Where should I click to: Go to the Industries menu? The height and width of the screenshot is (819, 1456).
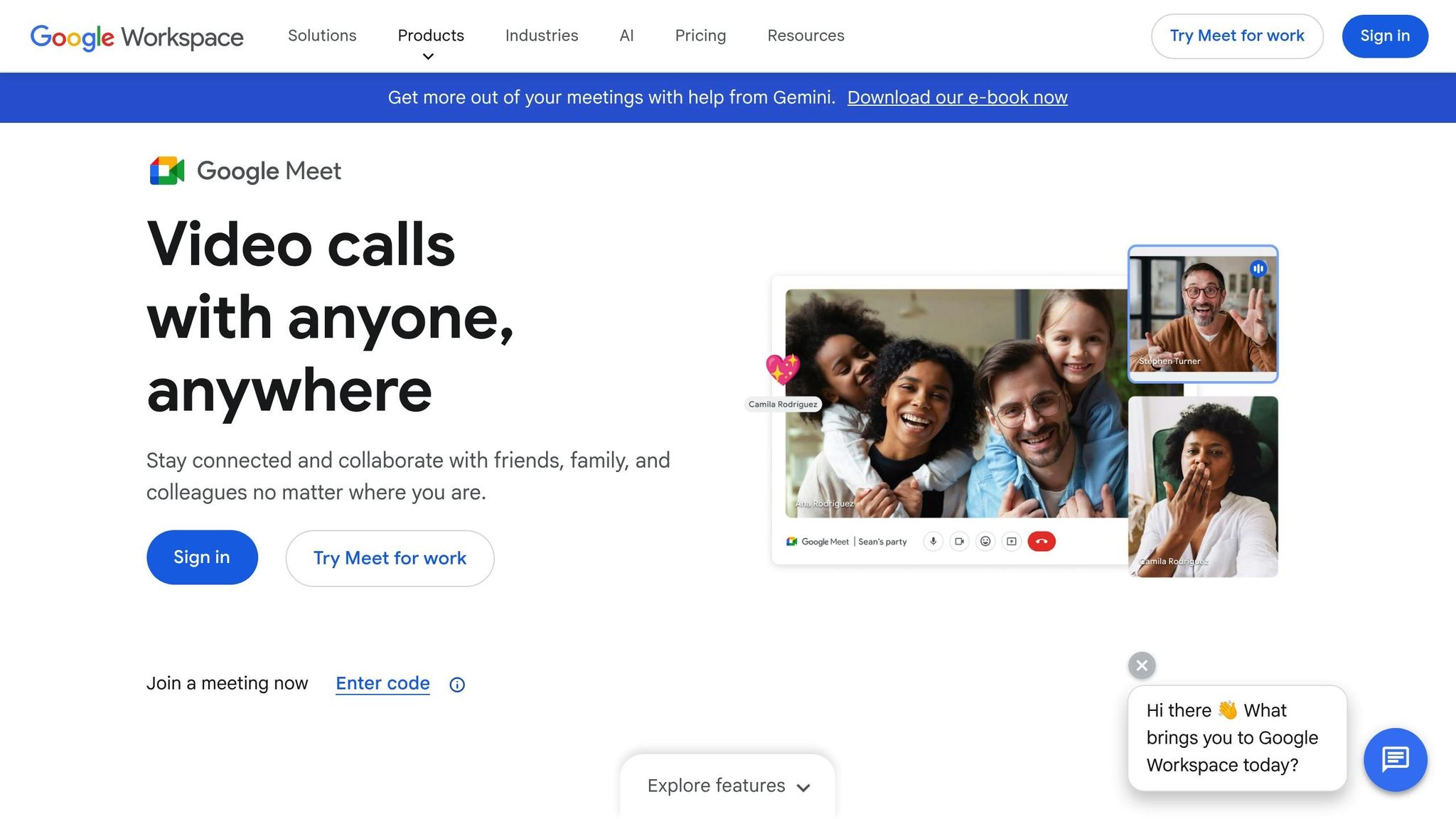click(x=541, y=36)
